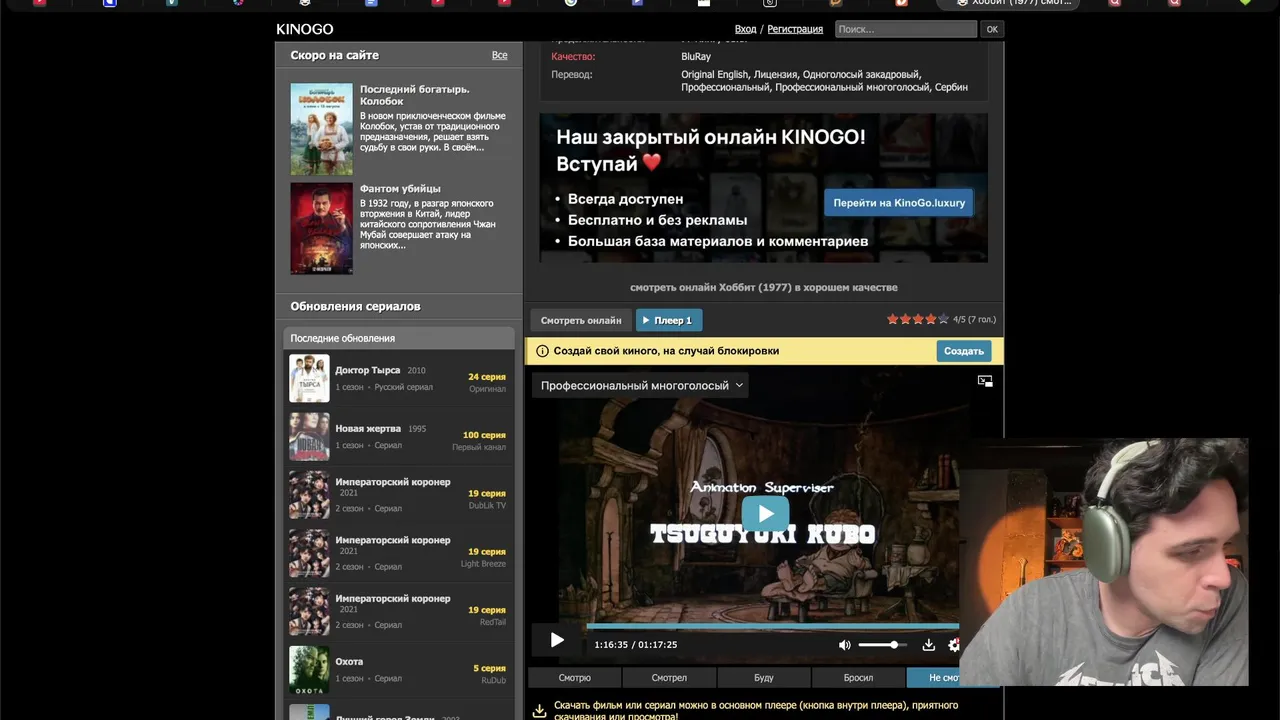
Task: Mute the player with the speaker icon
Action: click(x=845, y=645)
